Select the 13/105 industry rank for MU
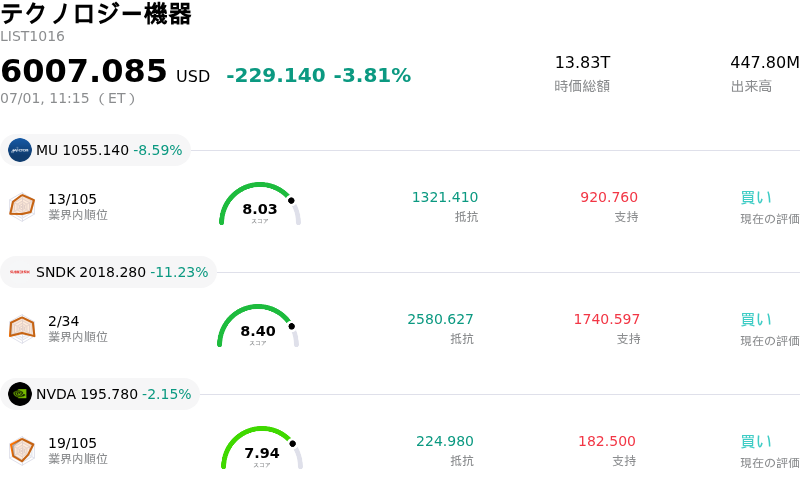The image size is (800, 488). pyautogui.click(x=72, y=199)
